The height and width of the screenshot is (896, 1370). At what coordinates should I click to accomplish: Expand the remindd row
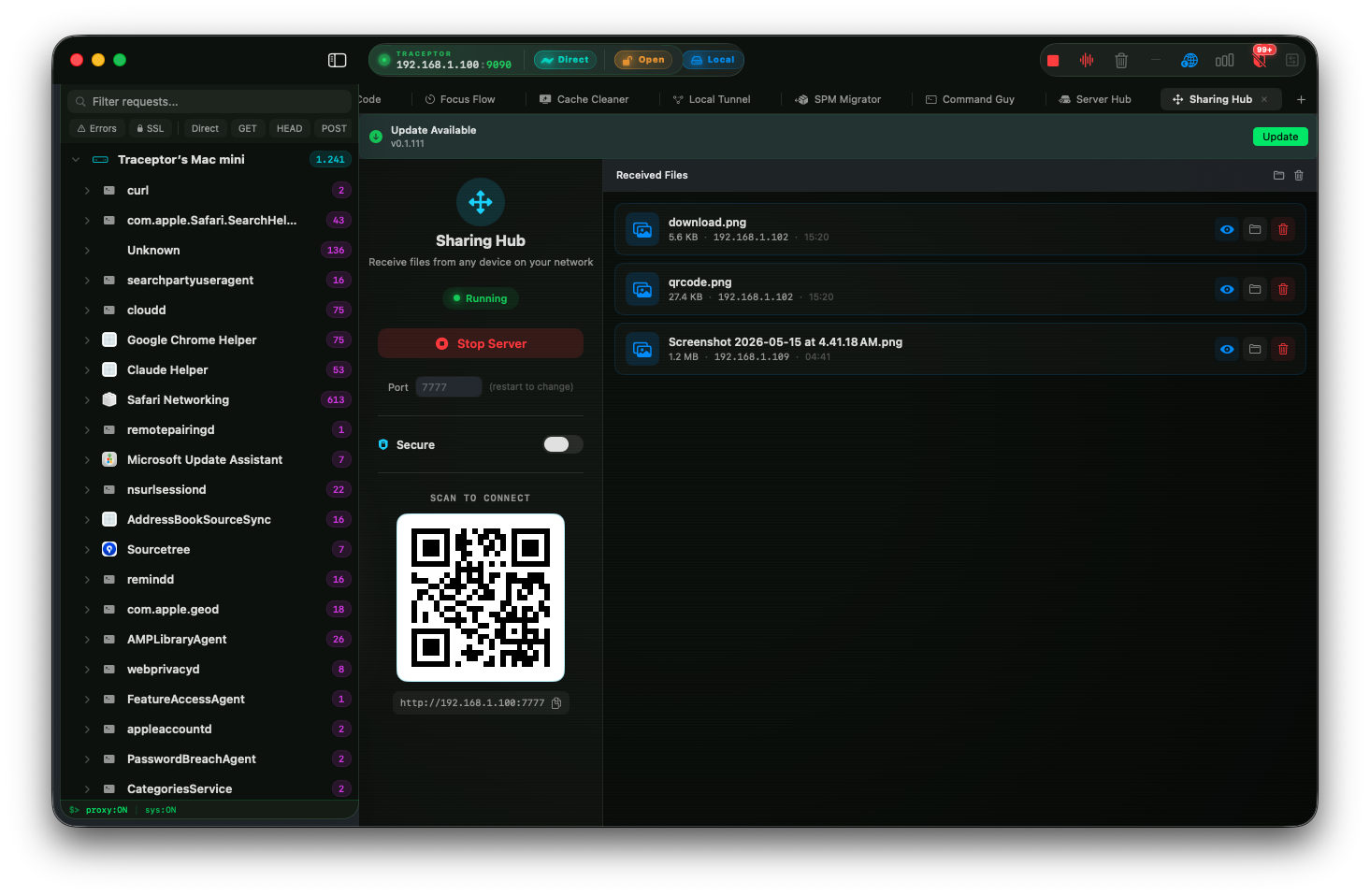[x=87, y=579]
